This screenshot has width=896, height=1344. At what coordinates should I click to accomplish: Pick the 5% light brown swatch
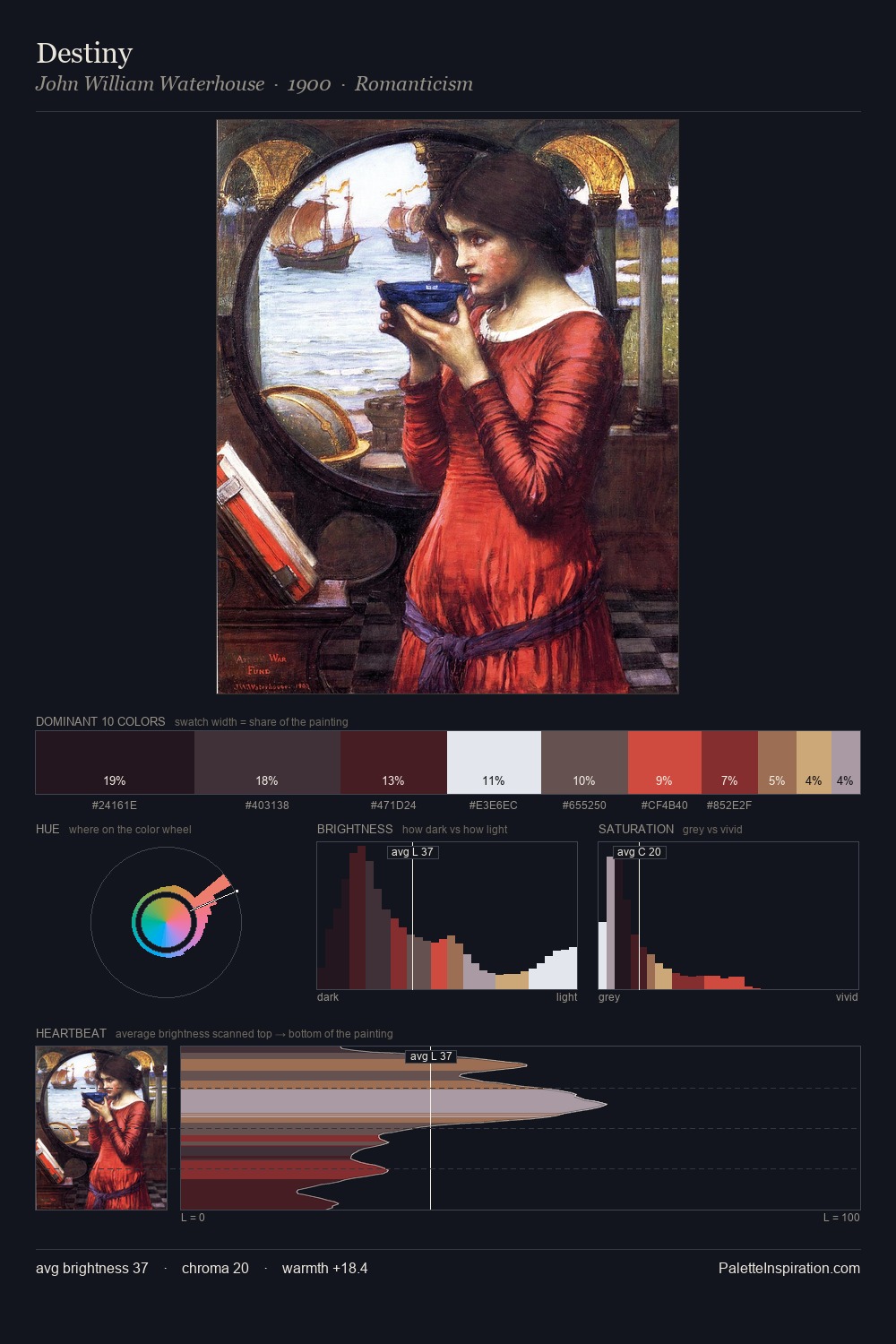pyautogui.click(x=777, y=762)
